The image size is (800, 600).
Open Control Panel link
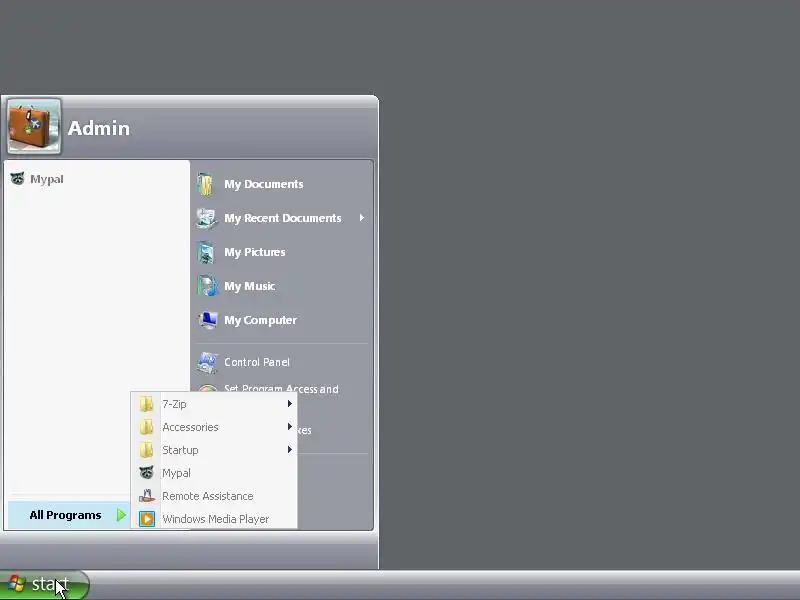tap(257, 362)
